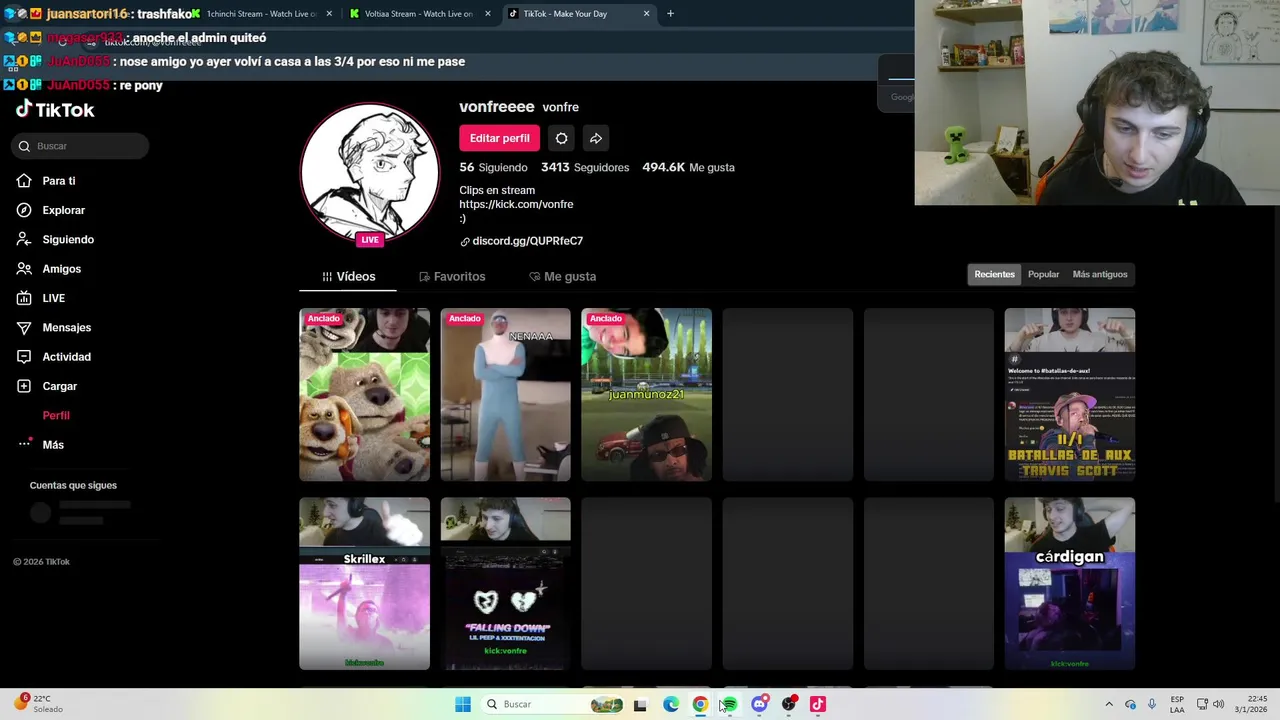Open Siguiendo in the sidebar

[x=67, y=240]
